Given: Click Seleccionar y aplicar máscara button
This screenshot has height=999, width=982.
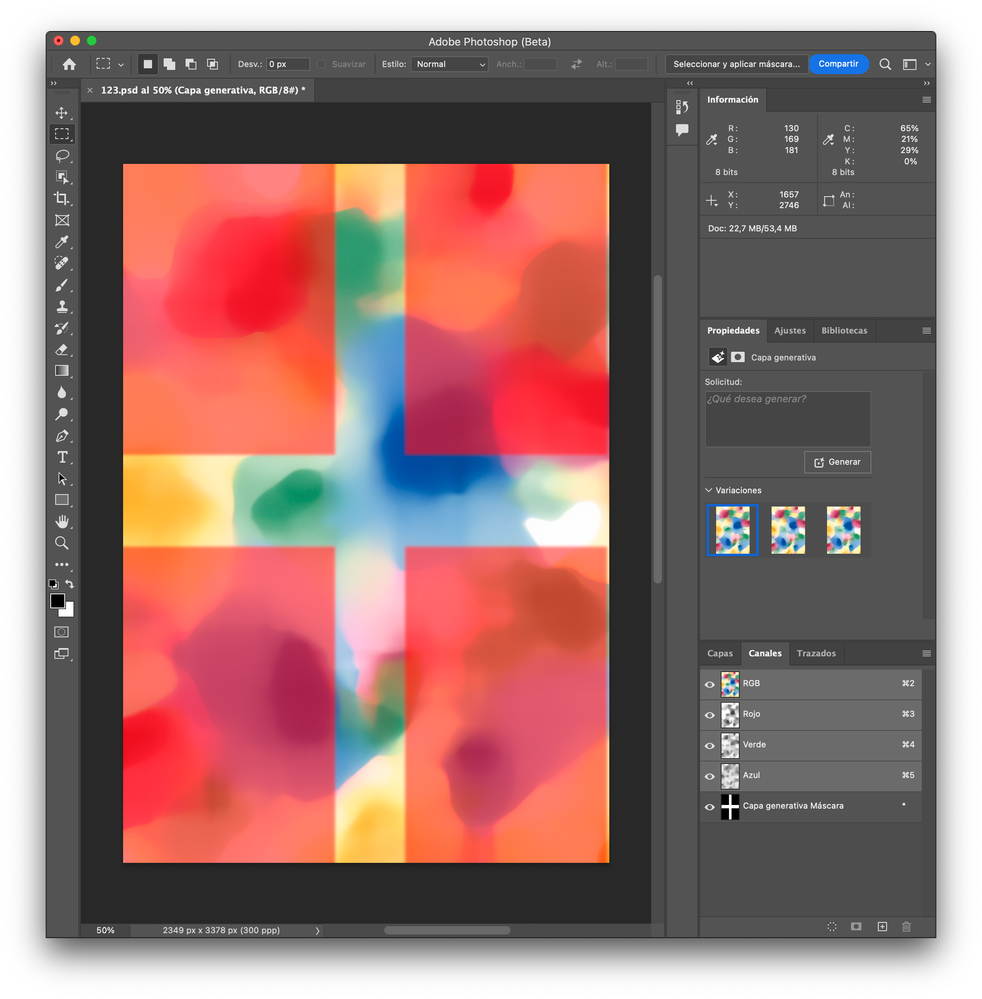Looking at the screenshot, I should click(x=736, y=64).
